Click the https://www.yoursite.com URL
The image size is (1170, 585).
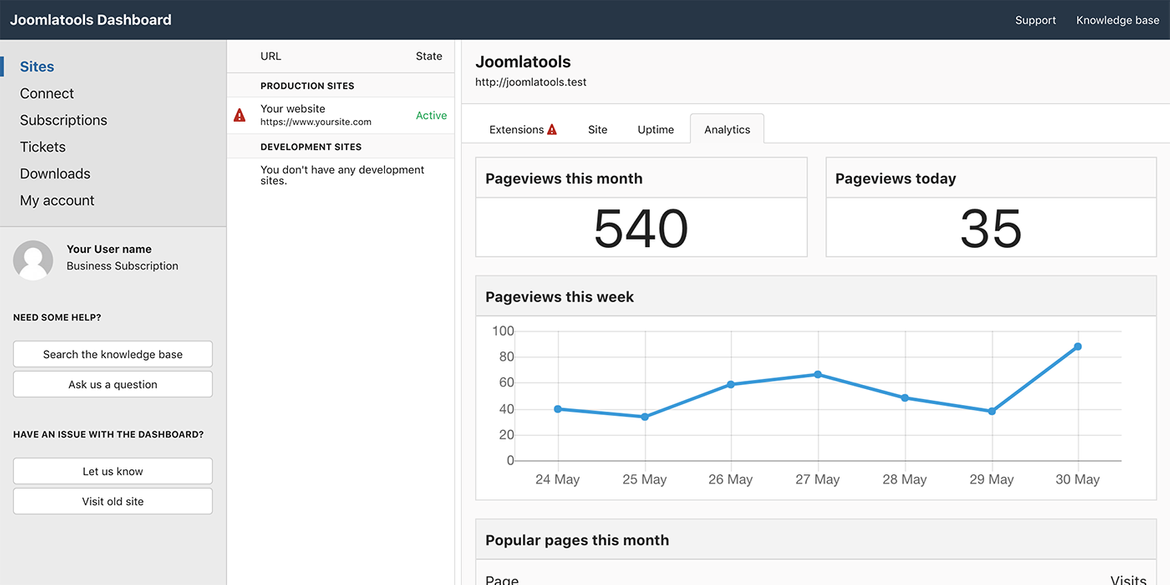click(316, 122)
